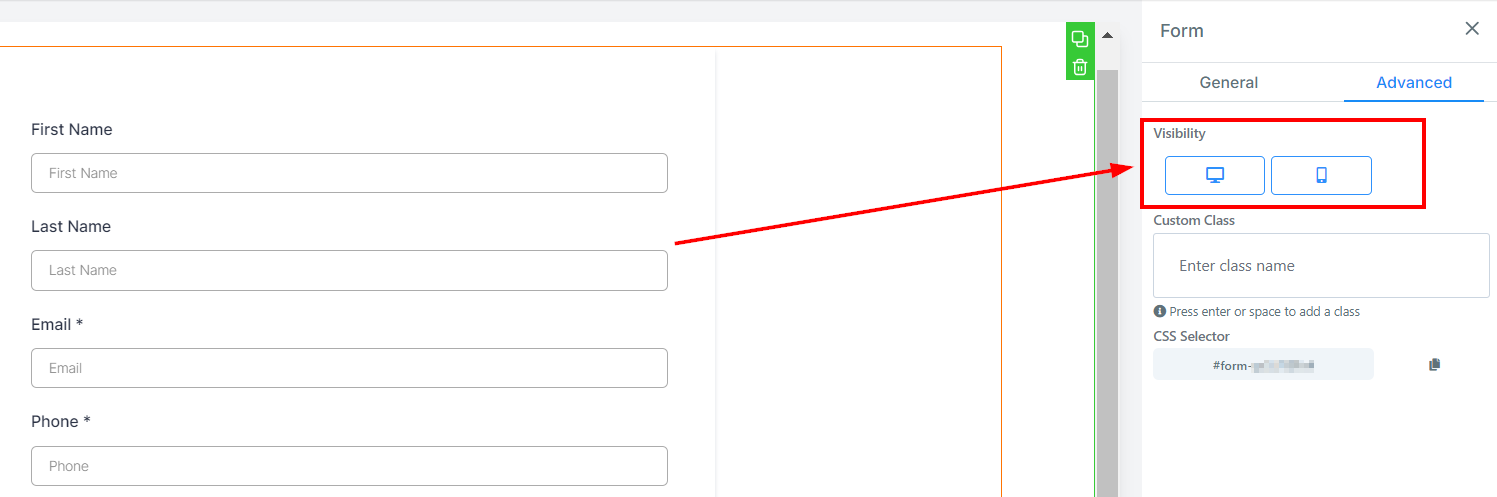The height and width of the screenshot is (497, 1497).
Task: Delete the form using the trash icon
Action: 1080,67
